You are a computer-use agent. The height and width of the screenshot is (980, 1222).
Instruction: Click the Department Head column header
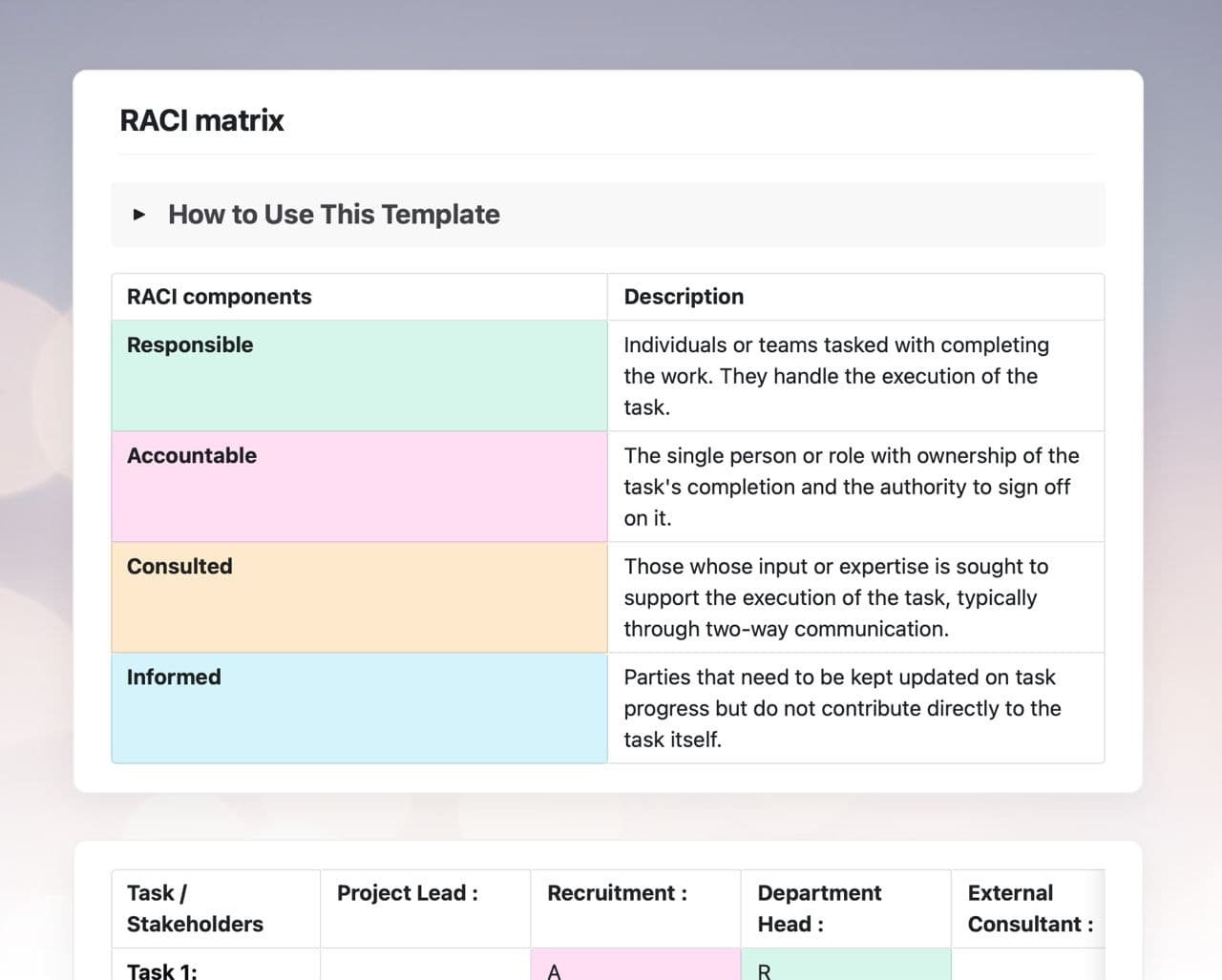click(x=845, y=908)
